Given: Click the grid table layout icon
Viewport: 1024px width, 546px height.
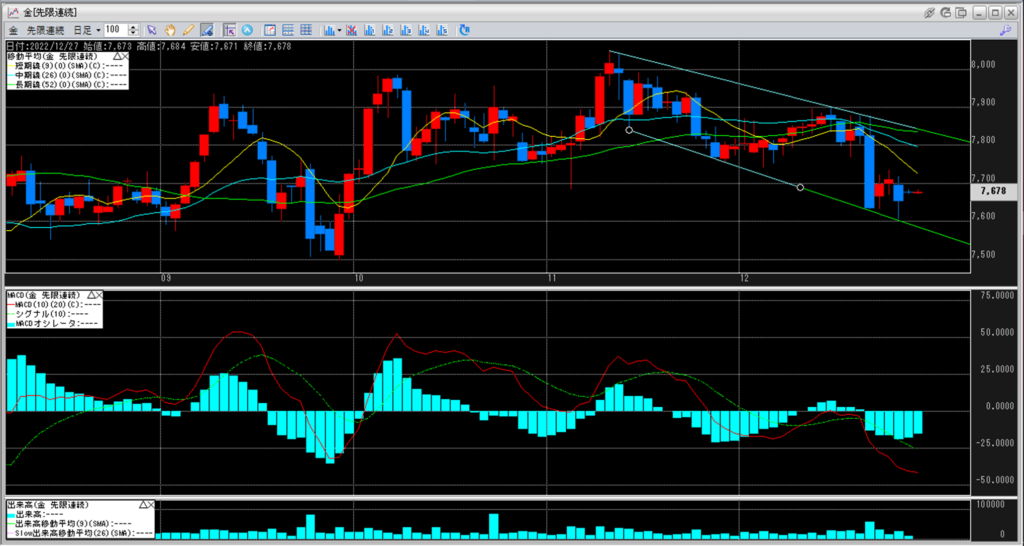Looking at the screenshot, I should pos(306,29).
